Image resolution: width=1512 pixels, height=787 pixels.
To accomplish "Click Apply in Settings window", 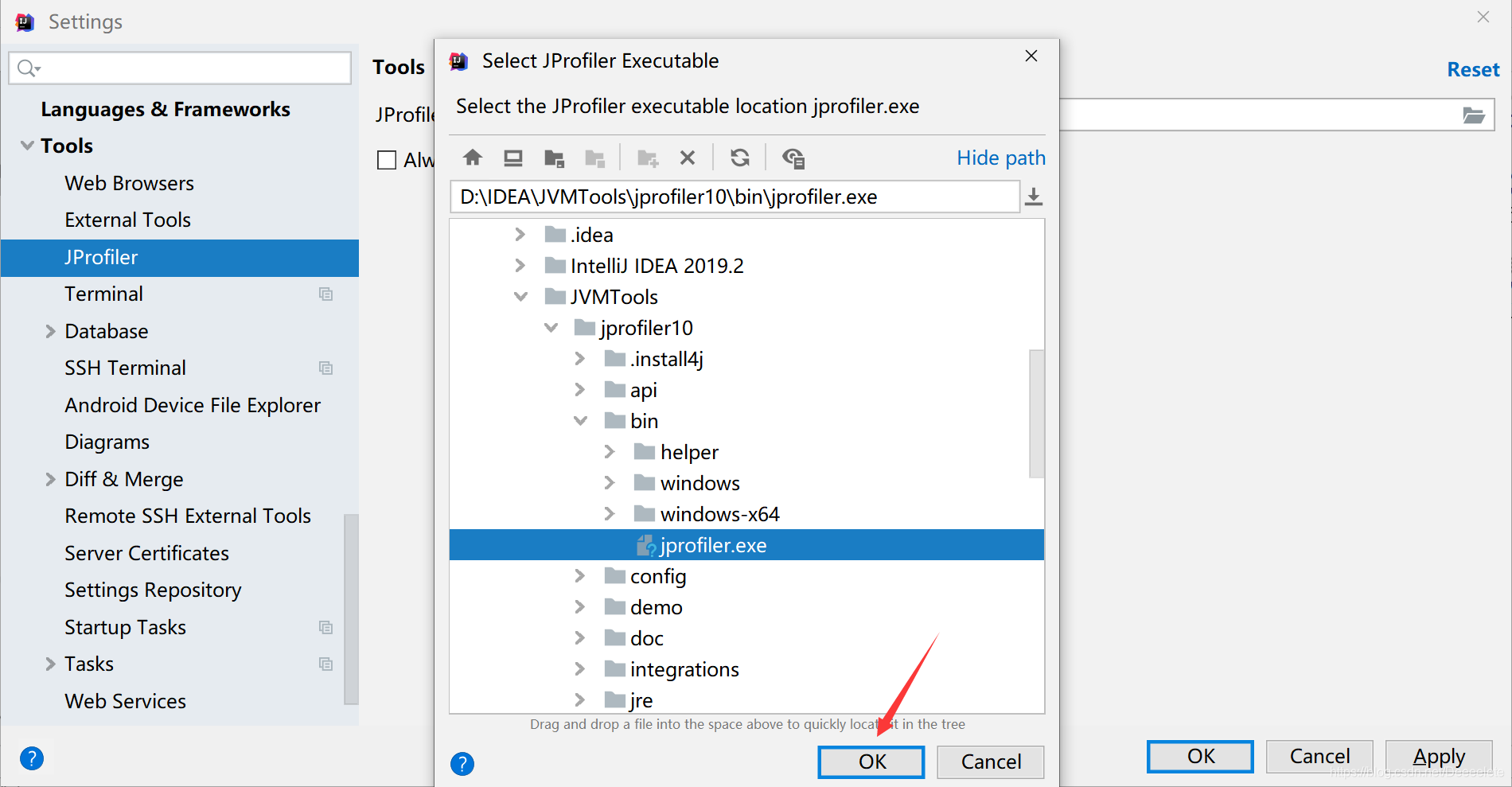I will coord(1439,756).
